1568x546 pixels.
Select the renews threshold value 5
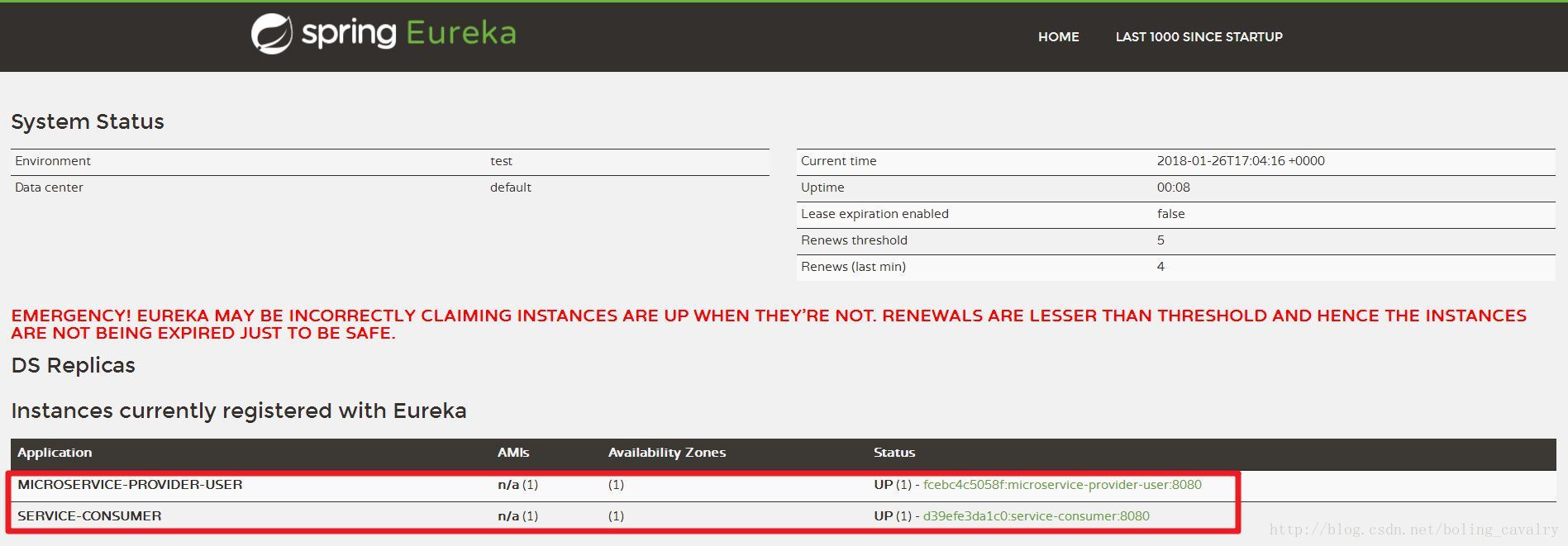pos(1161,240)
